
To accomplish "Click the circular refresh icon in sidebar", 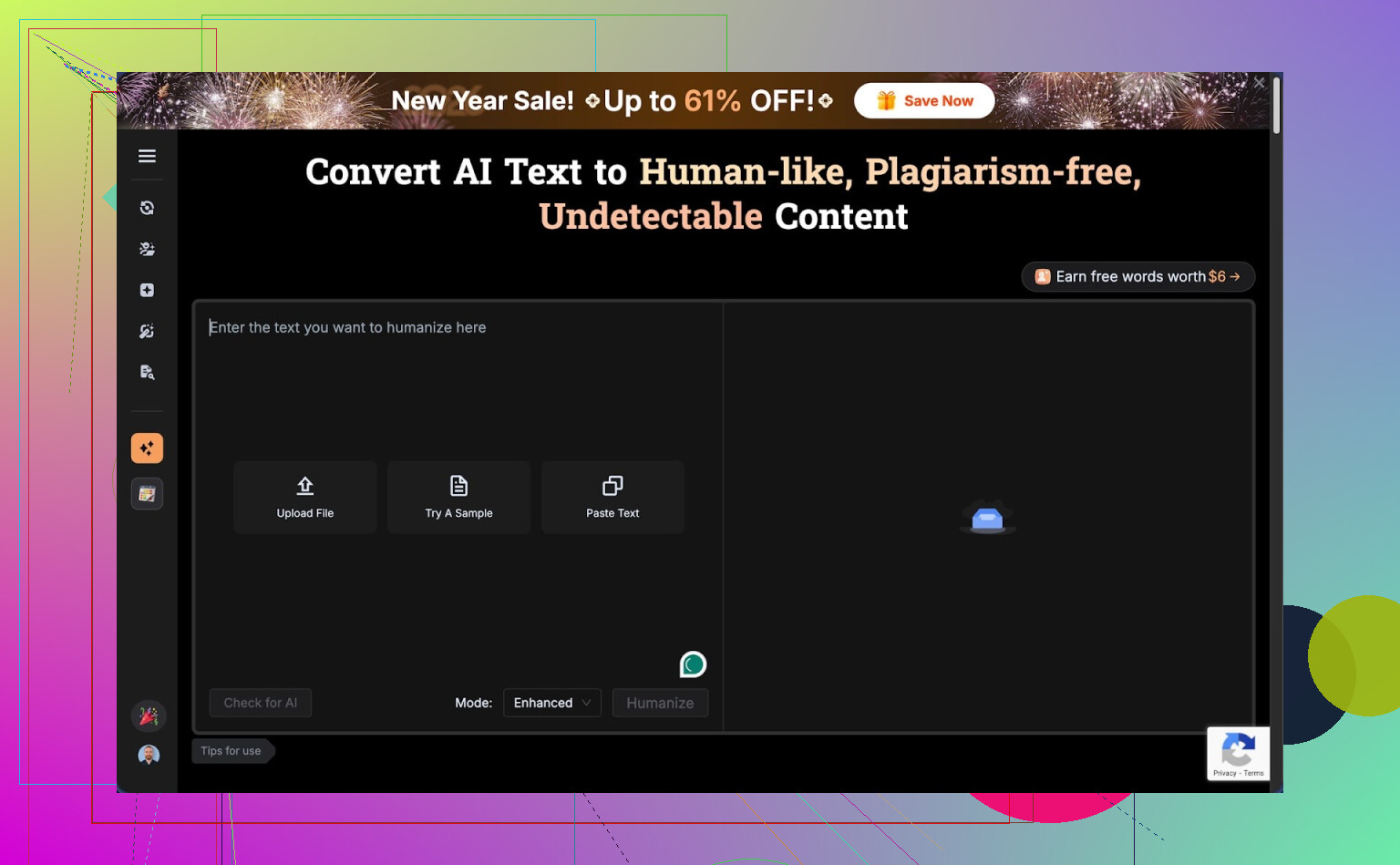I will click(x=147, y=208).
